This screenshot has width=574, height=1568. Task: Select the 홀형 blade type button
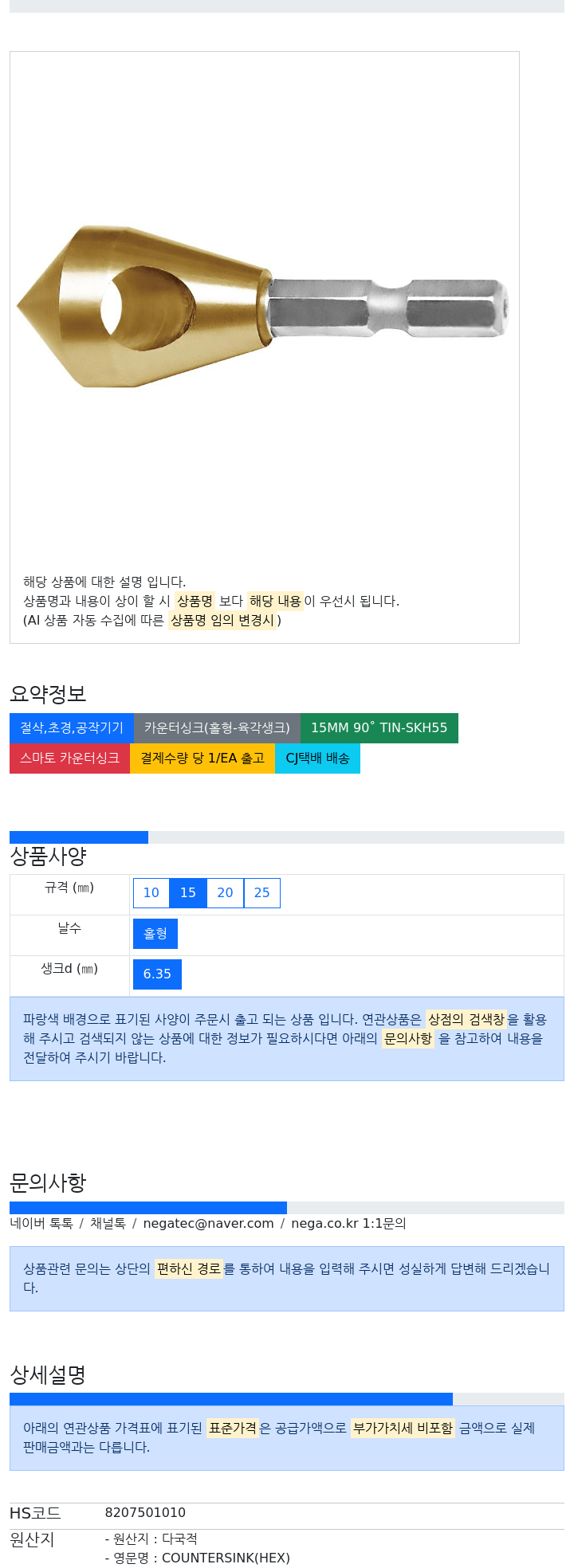155,934
